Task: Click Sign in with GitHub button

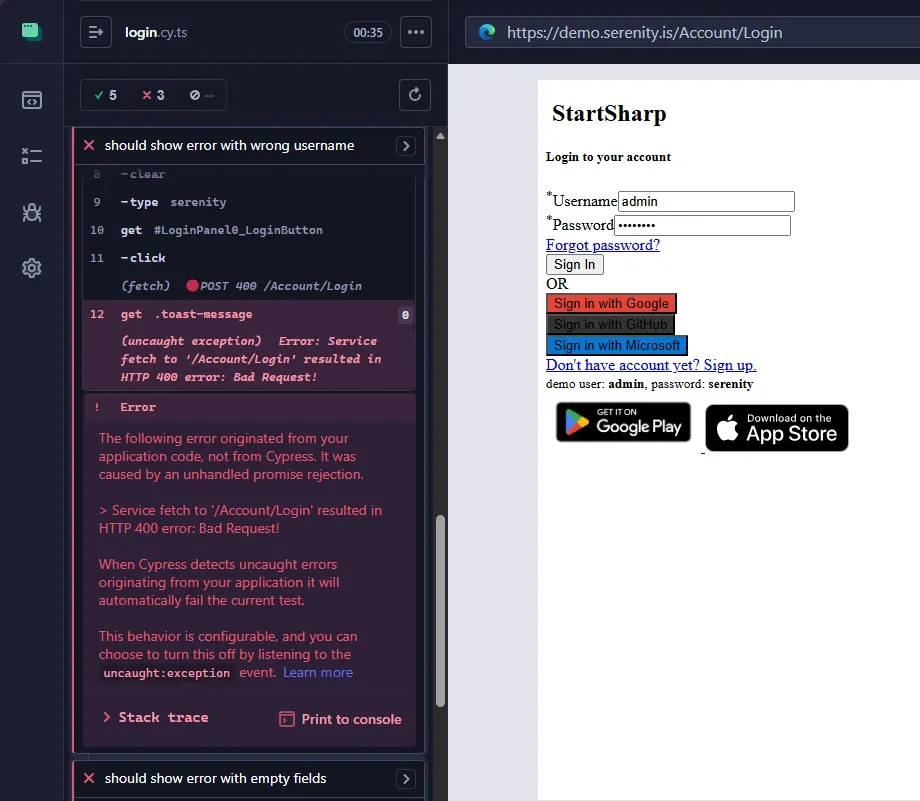Action: [x=610, y=325]
